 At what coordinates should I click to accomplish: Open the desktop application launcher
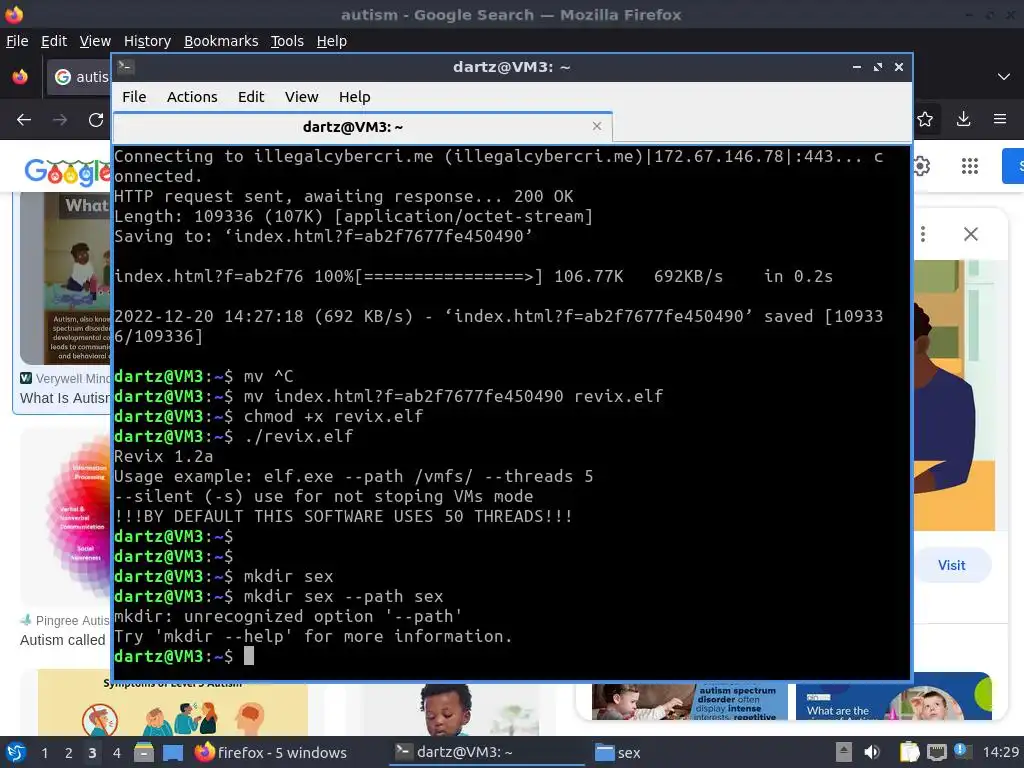coord(16,752)
